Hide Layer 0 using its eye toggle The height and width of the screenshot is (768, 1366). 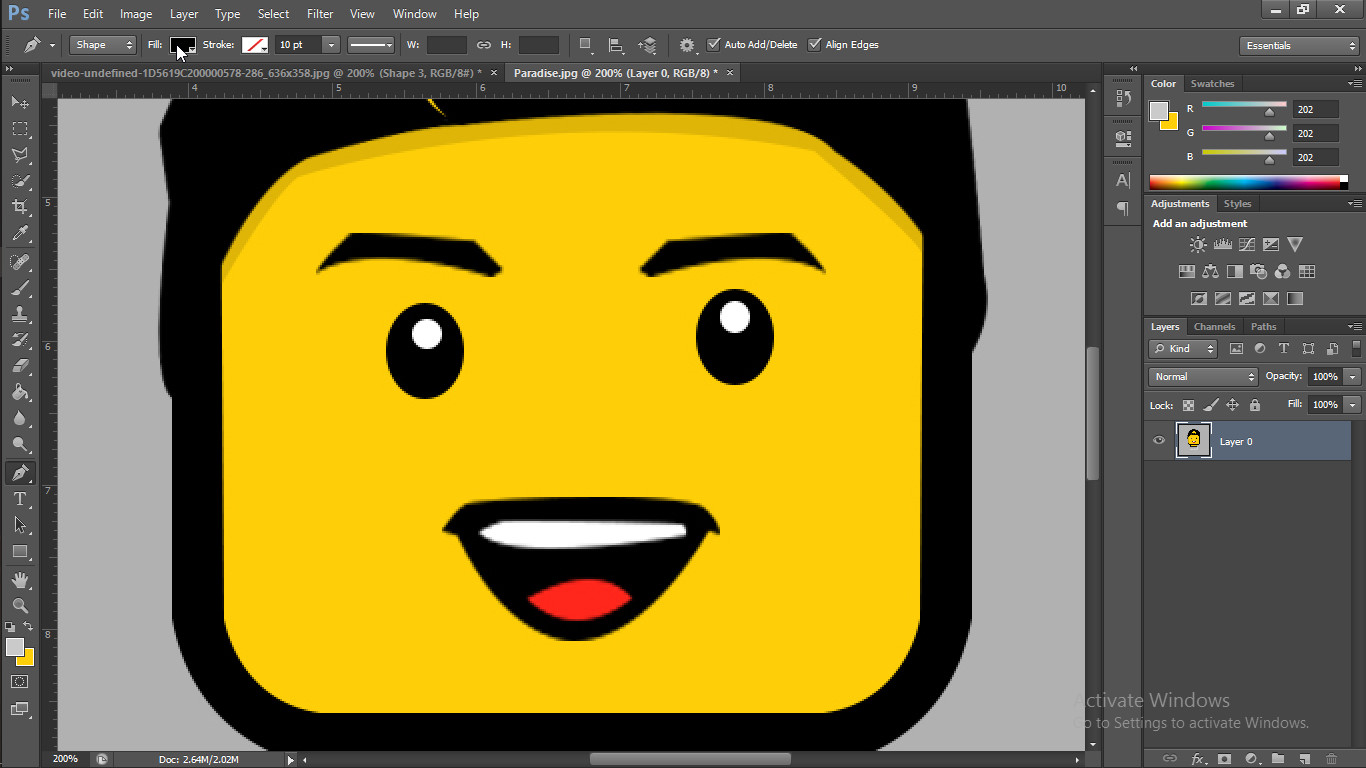pos(1158,440)
